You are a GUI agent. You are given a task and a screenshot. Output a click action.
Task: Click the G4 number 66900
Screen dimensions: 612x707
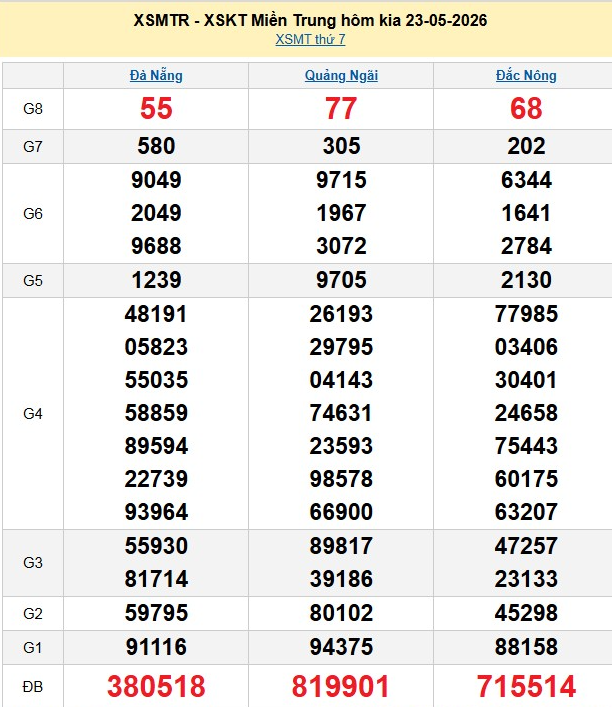point(341,512)
